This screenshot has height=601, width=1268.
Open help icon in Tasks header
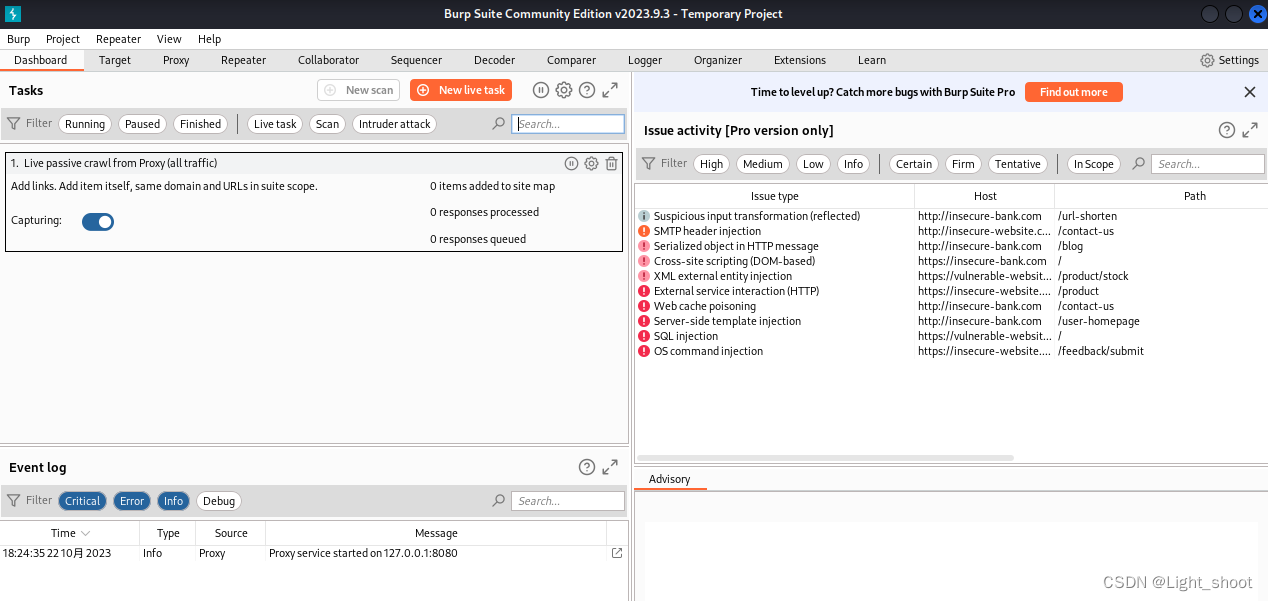587,90
